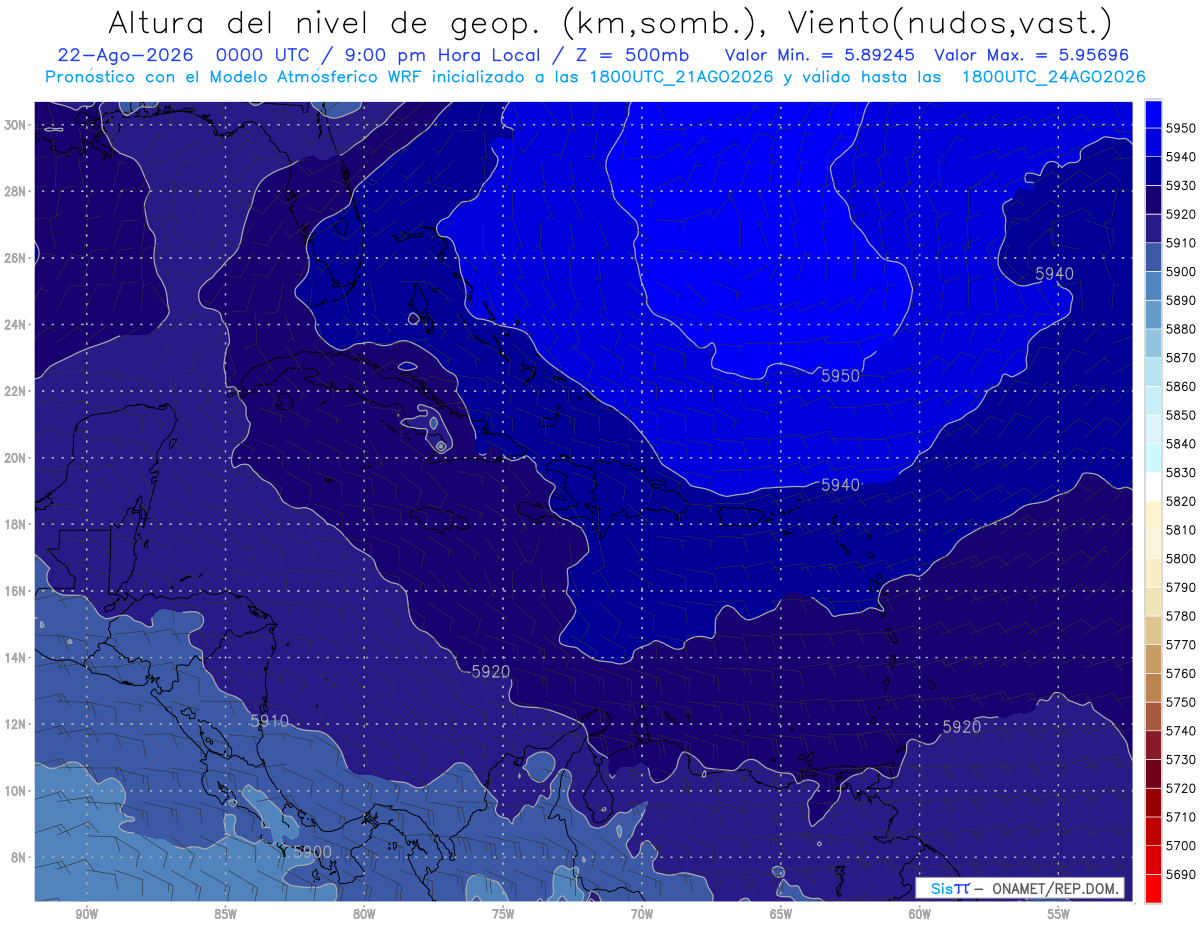
Task: Click the 85W longitude axis label
Action: (225, 914)
